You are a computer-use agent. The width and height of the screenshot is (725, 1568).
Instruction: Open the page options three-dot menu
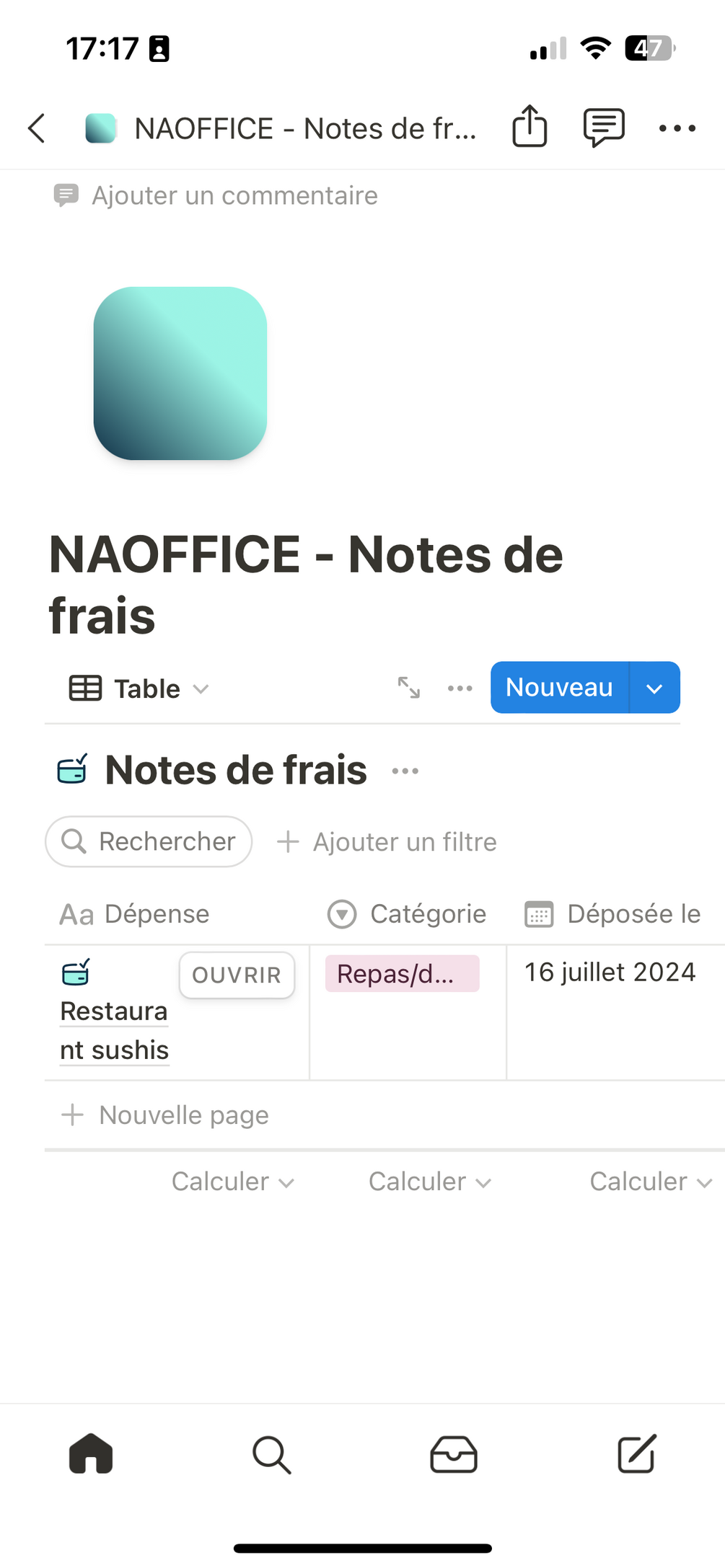677,128
